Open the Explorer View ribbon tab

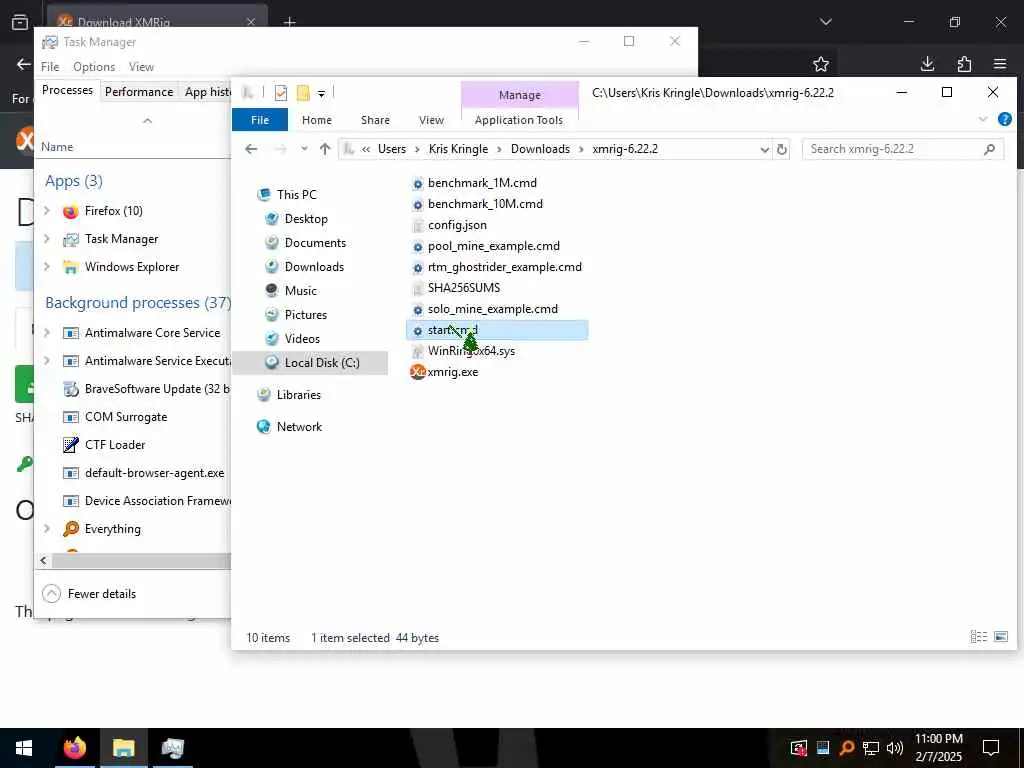pyautogui.click(x=431, y=120)
